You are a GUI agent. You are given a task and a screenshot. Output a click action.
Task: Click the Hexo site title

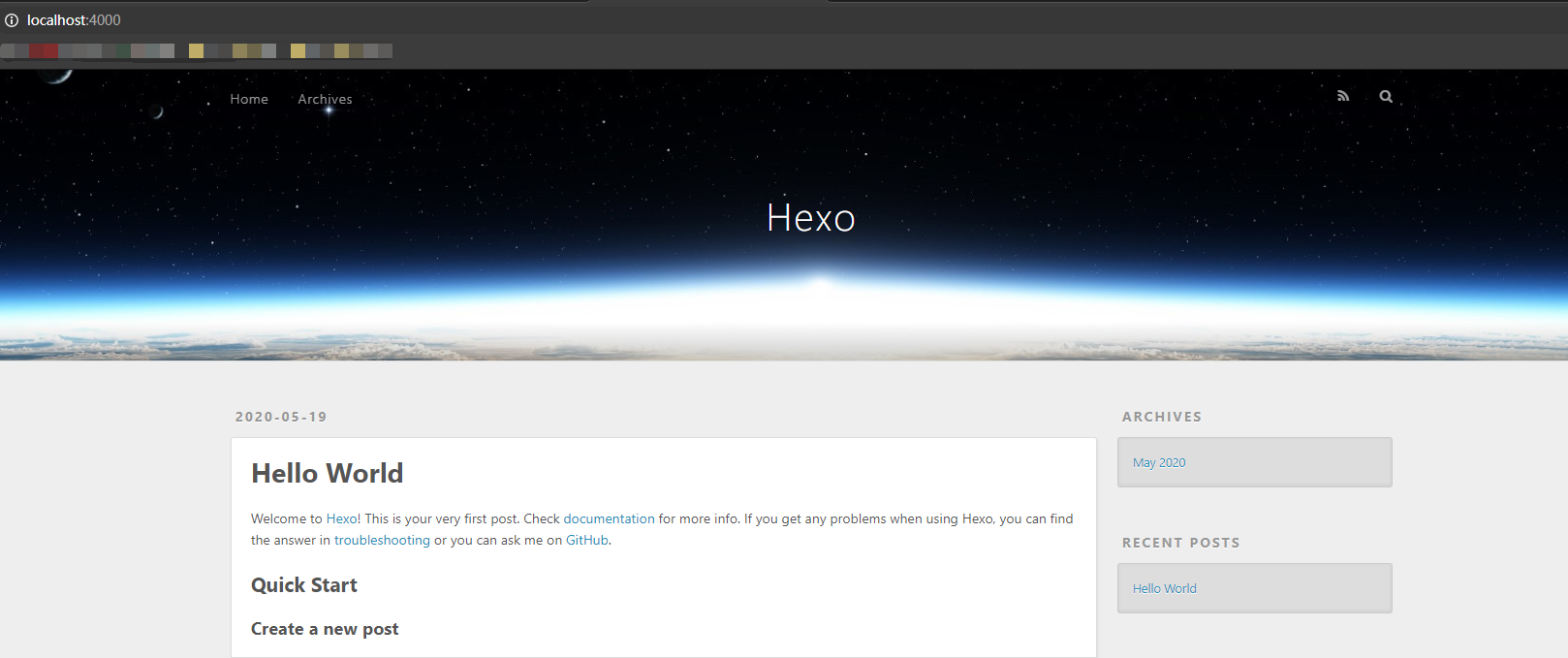pyautogui.click(x=811, y=218)
